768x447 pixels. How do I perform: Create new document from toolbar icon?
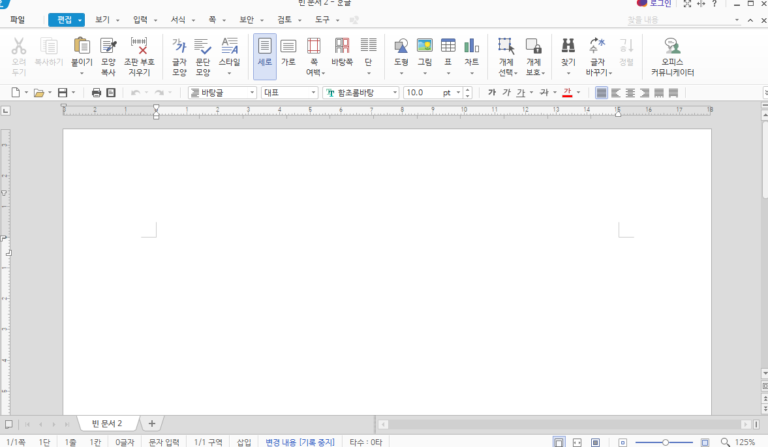point(16,93)
